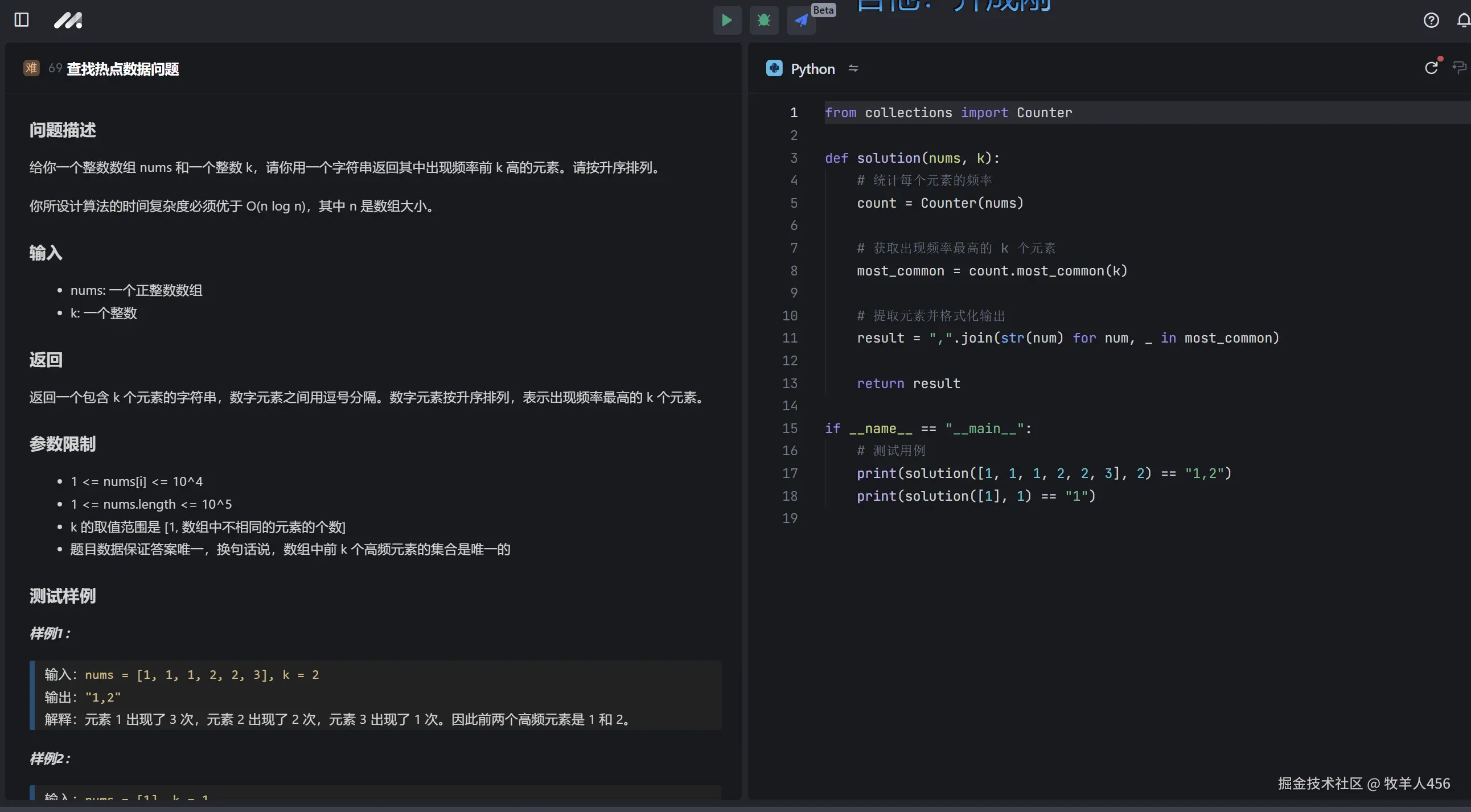Click the Beta badge near submit
The height and width of the screenshot is (812, 1471).
[x=823, y=10]
